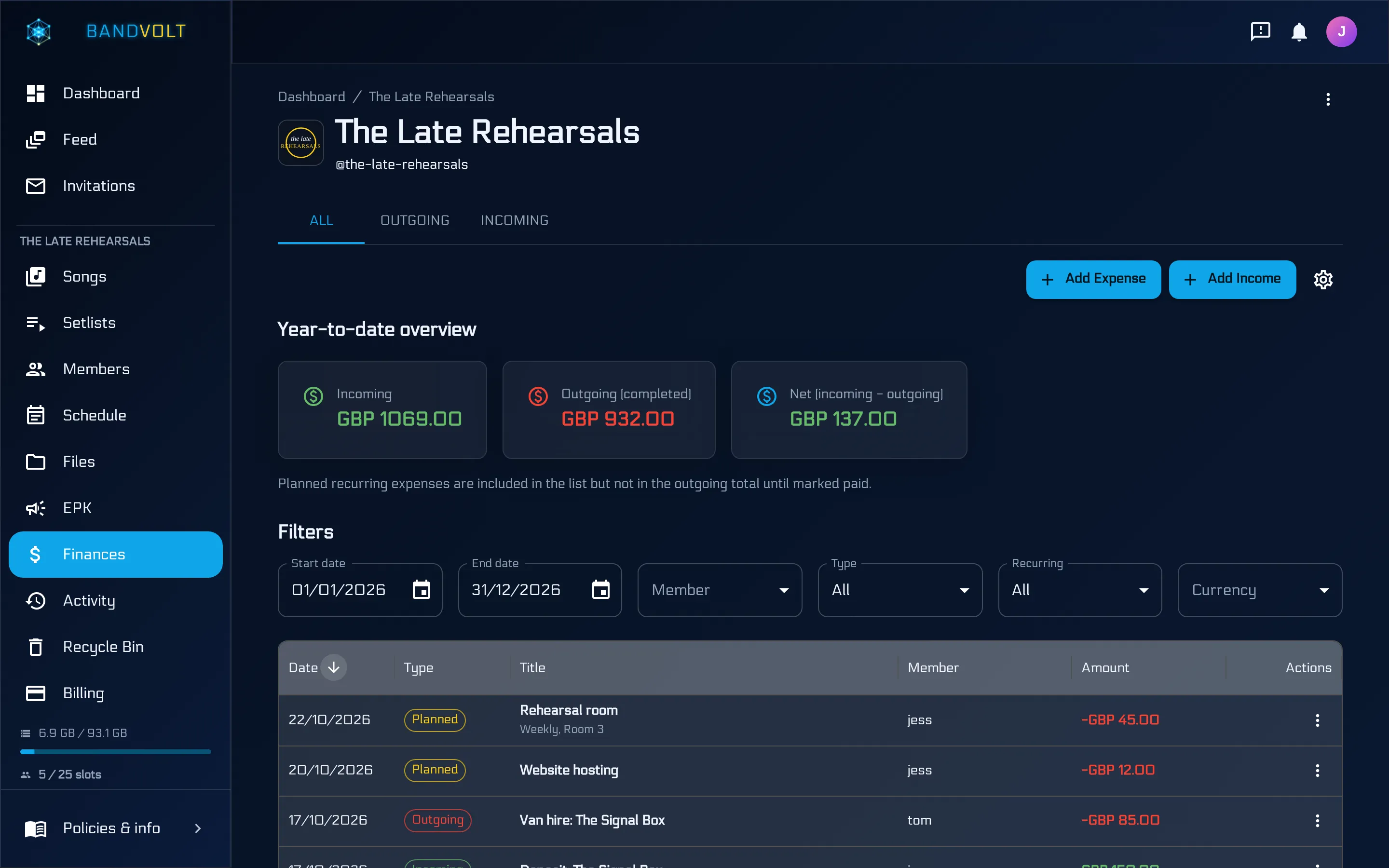Go to Songs in sidebar
Viewport: 1389px width, 868px height.
coord(115,277)
